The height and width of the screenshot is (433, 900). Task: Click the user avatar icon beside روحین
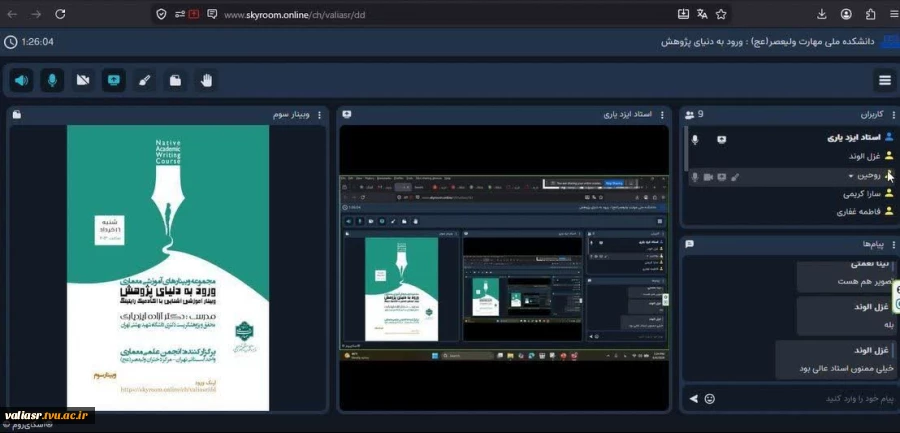889,175
